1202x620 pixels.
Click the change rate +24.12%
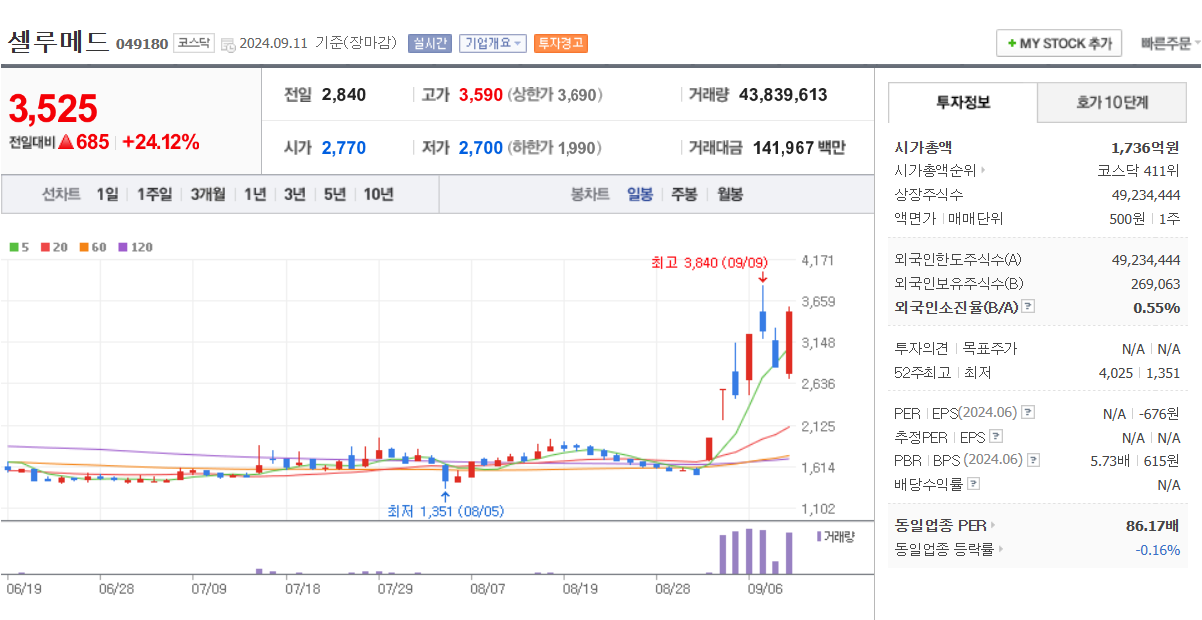[x=160, y=142]
